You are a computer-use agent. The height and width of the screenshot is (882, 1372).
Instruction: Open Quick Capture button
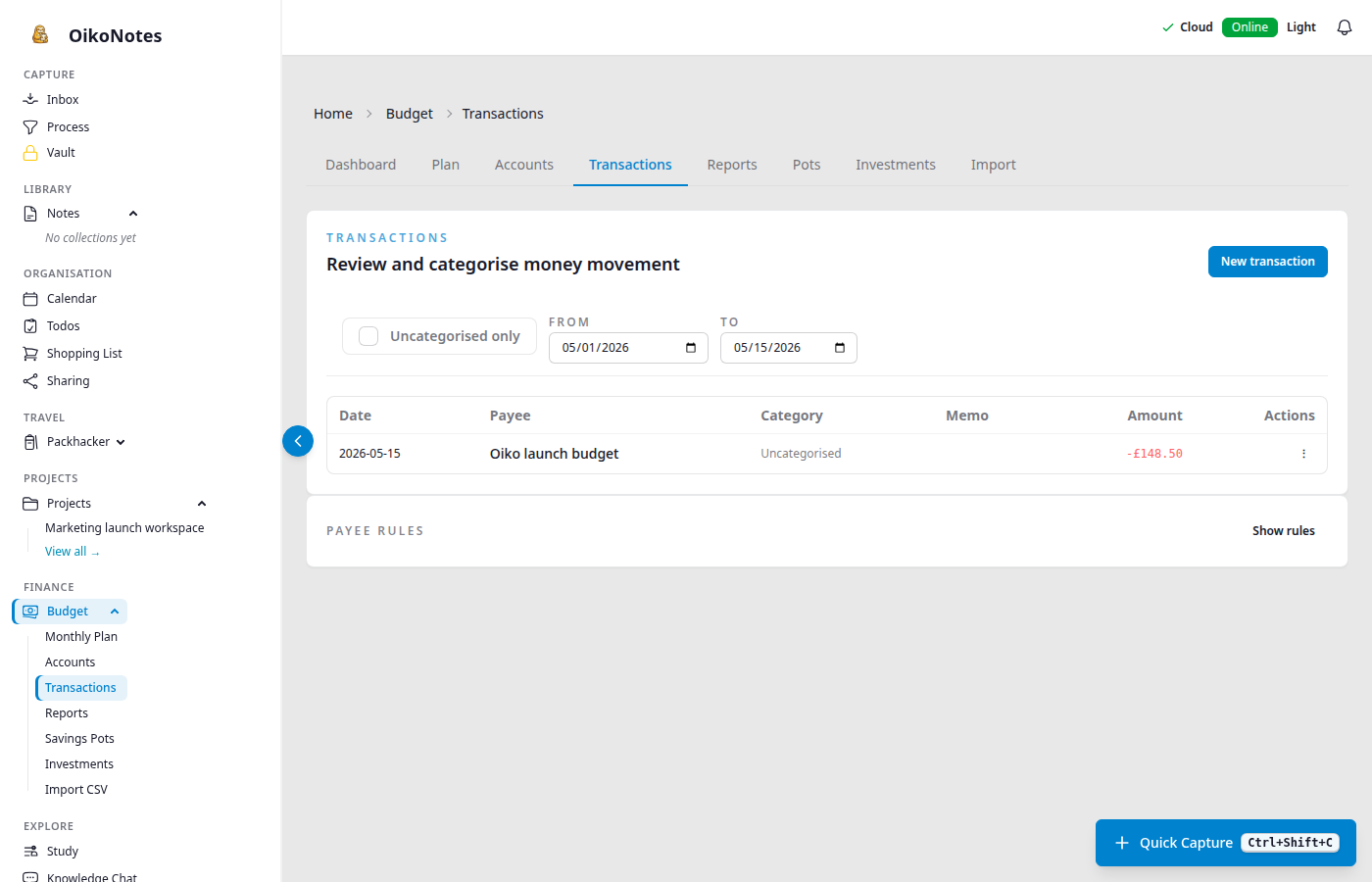(x=1226, y=843)
